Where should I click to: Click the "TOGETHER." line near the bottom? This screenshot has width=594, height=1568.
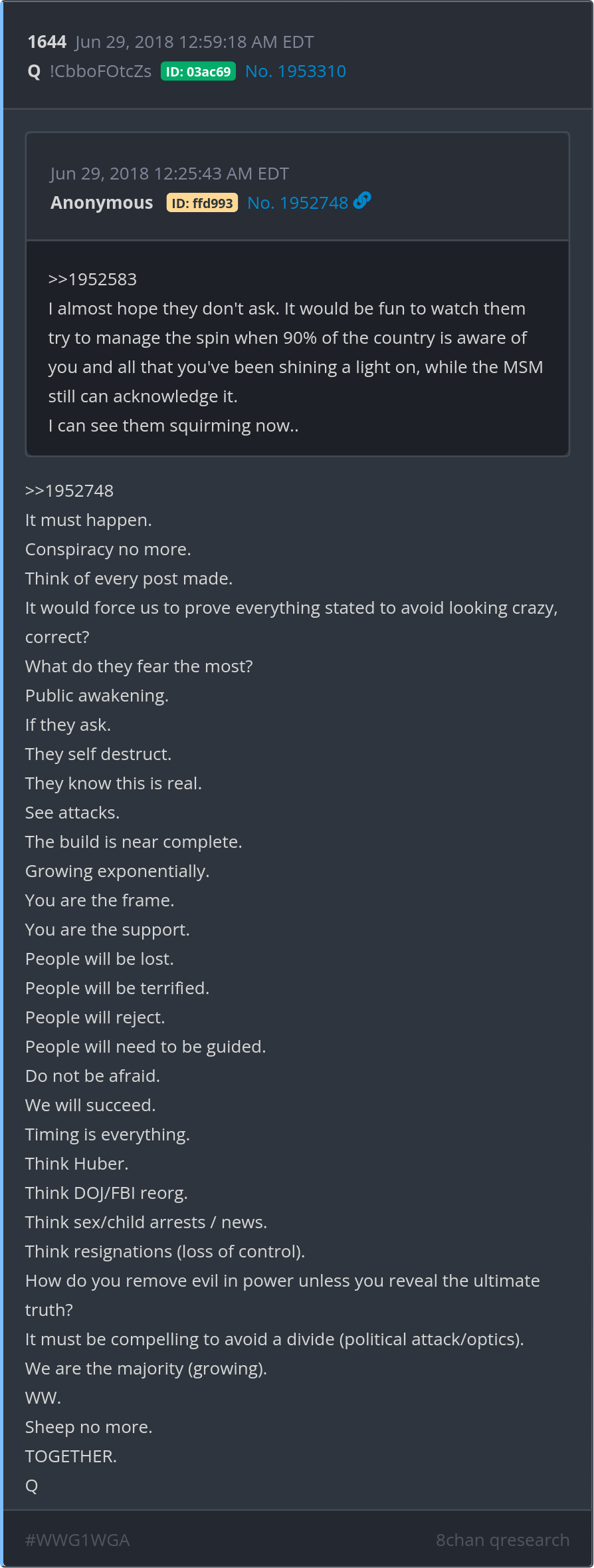(x=70, y=1456)
